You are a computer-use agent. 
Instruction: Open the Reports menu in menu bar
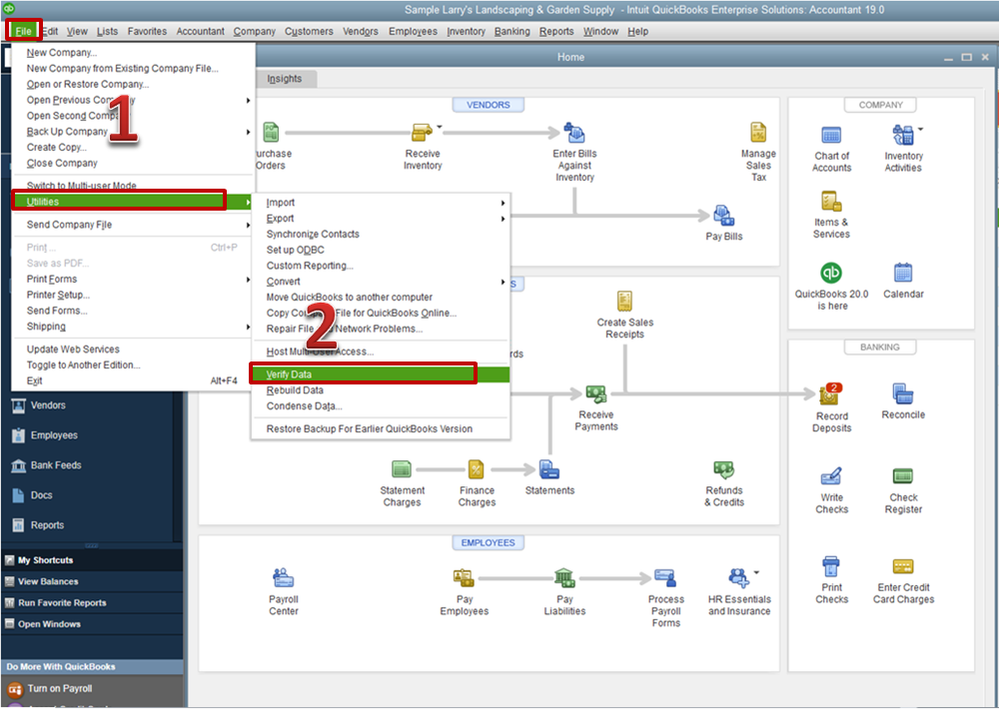coord(556,31)
